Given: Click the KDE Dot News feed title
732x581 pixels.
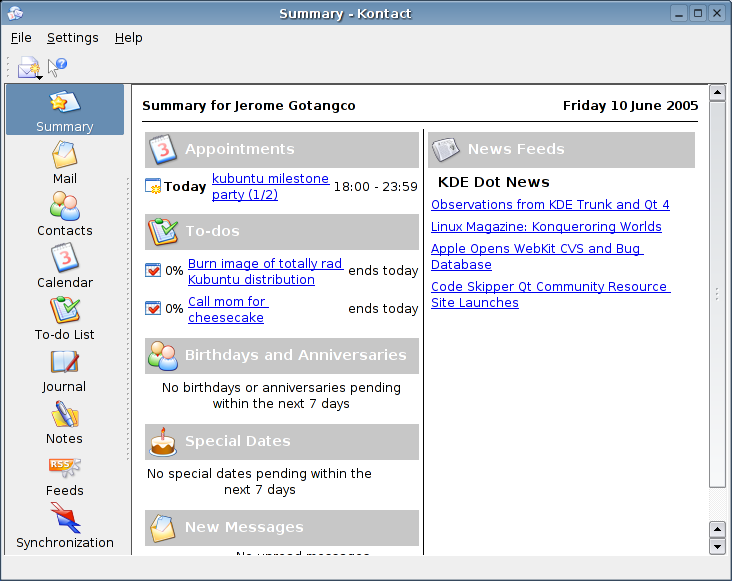Looking at the screenshot, I should click(493, 182).
